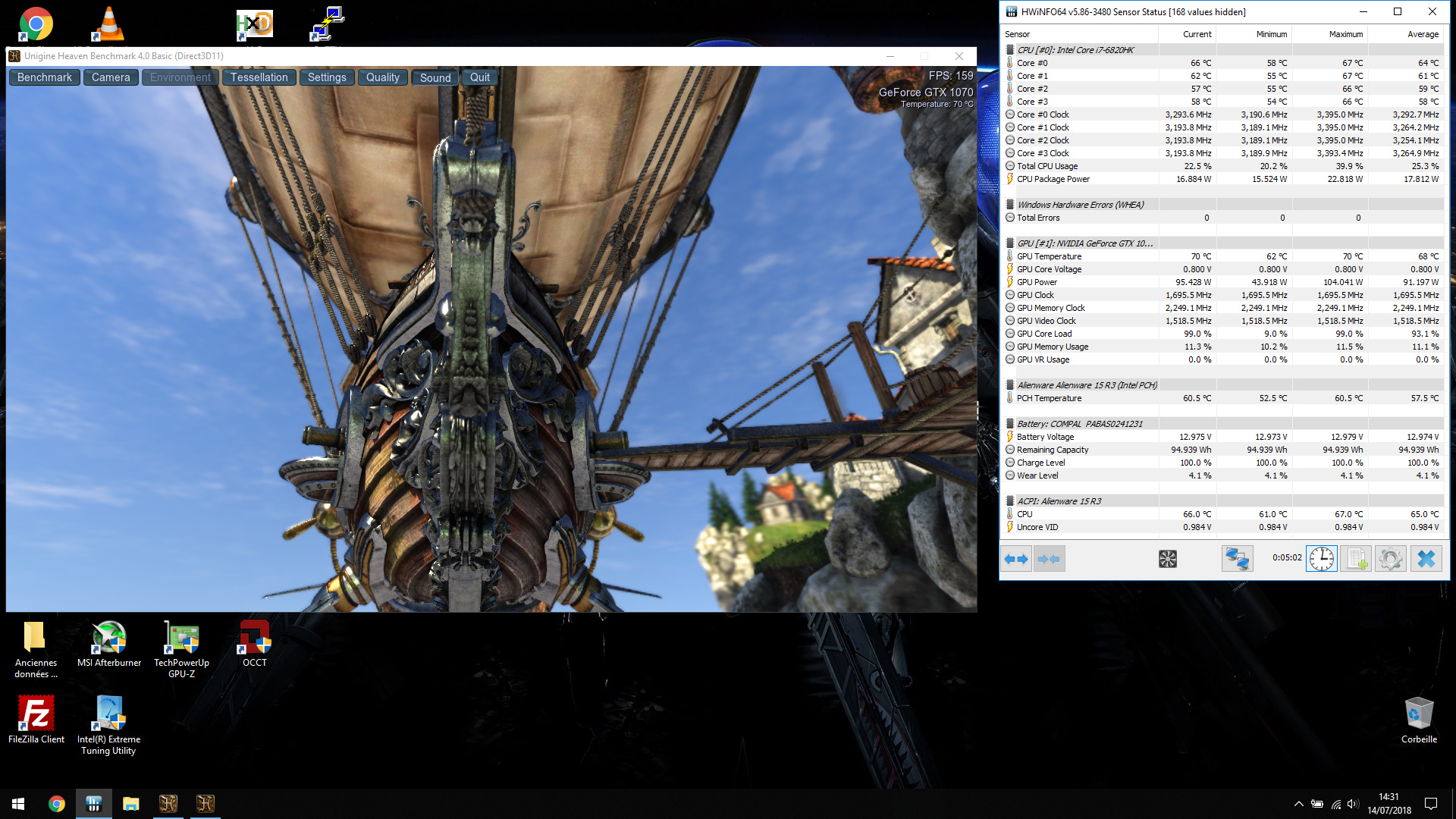Open Settings menu in Heaven

click(x=327, y=77)
